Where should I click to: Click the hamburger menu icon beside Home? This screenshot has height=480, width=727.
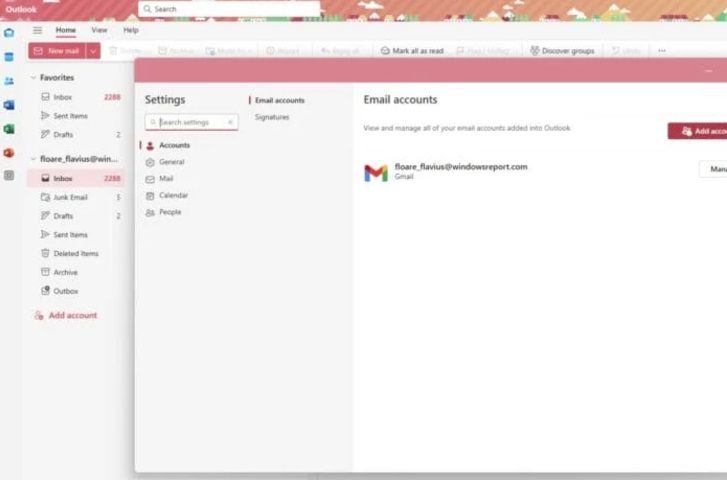(38, 30)
